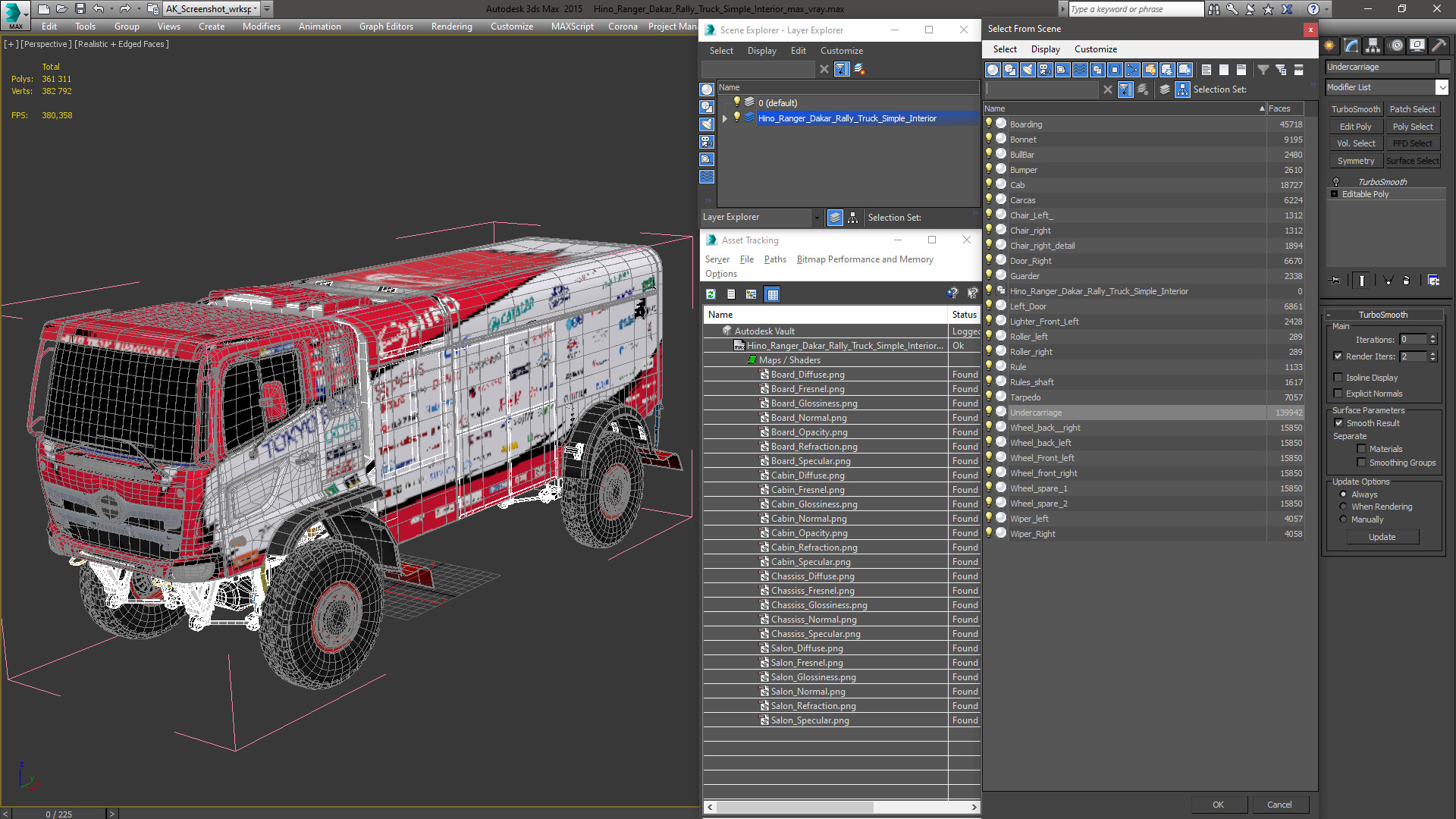The height and width of the screenshot is (819, 1456).
Task: Open the Motion command panel tab
Action: (x=1396, y=45)
